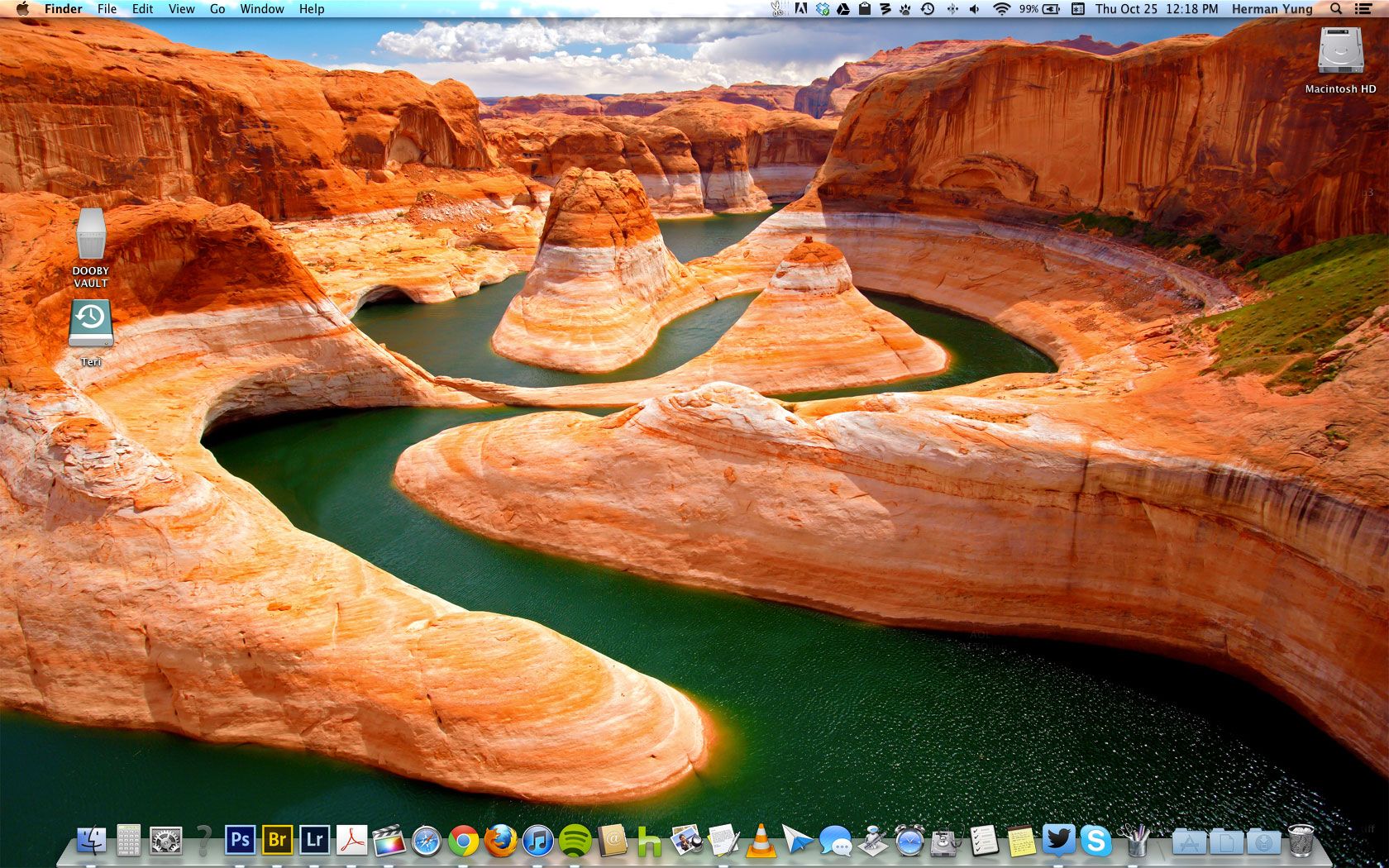
Task: Launch Google Chrome from the Dock
Action: (464, 841)
